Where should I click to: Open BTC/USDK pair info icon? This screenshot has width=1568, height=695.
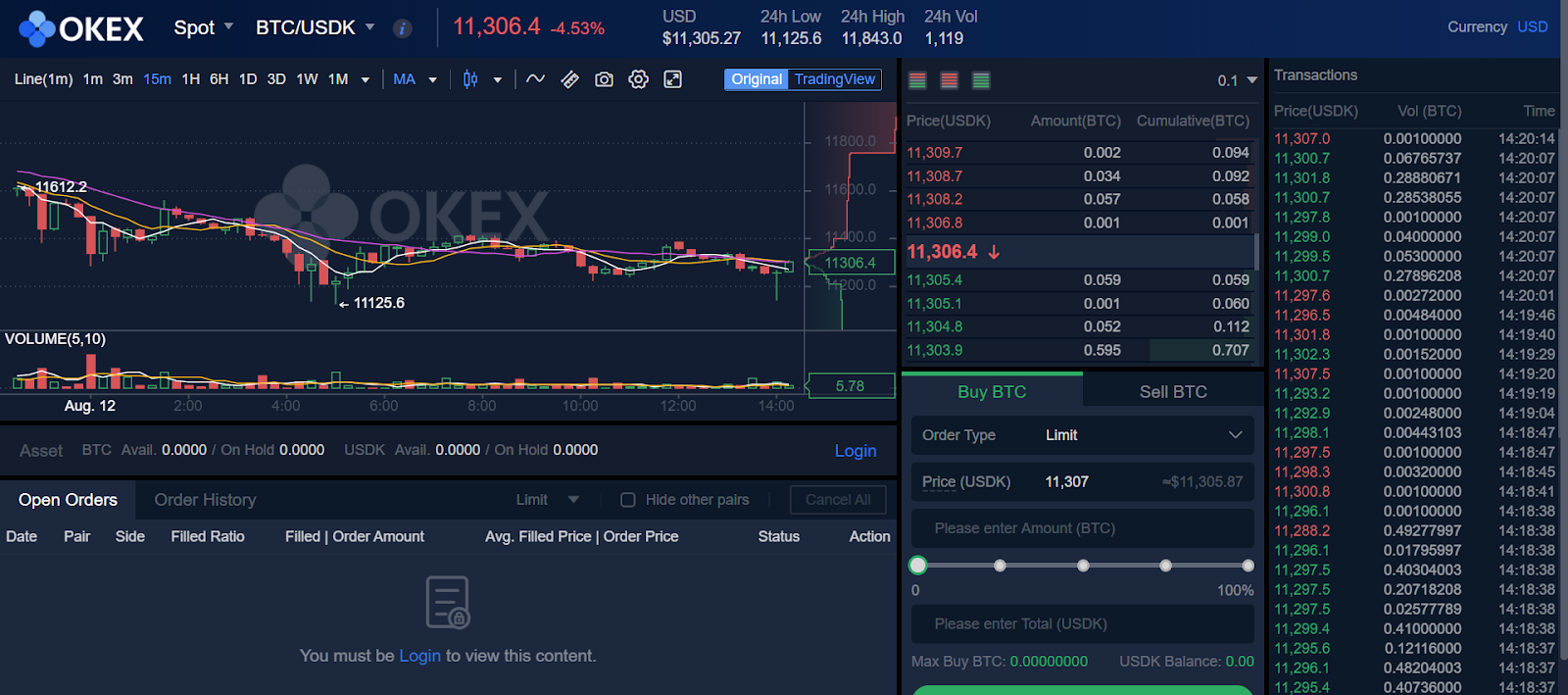click(x=403, y=28)
